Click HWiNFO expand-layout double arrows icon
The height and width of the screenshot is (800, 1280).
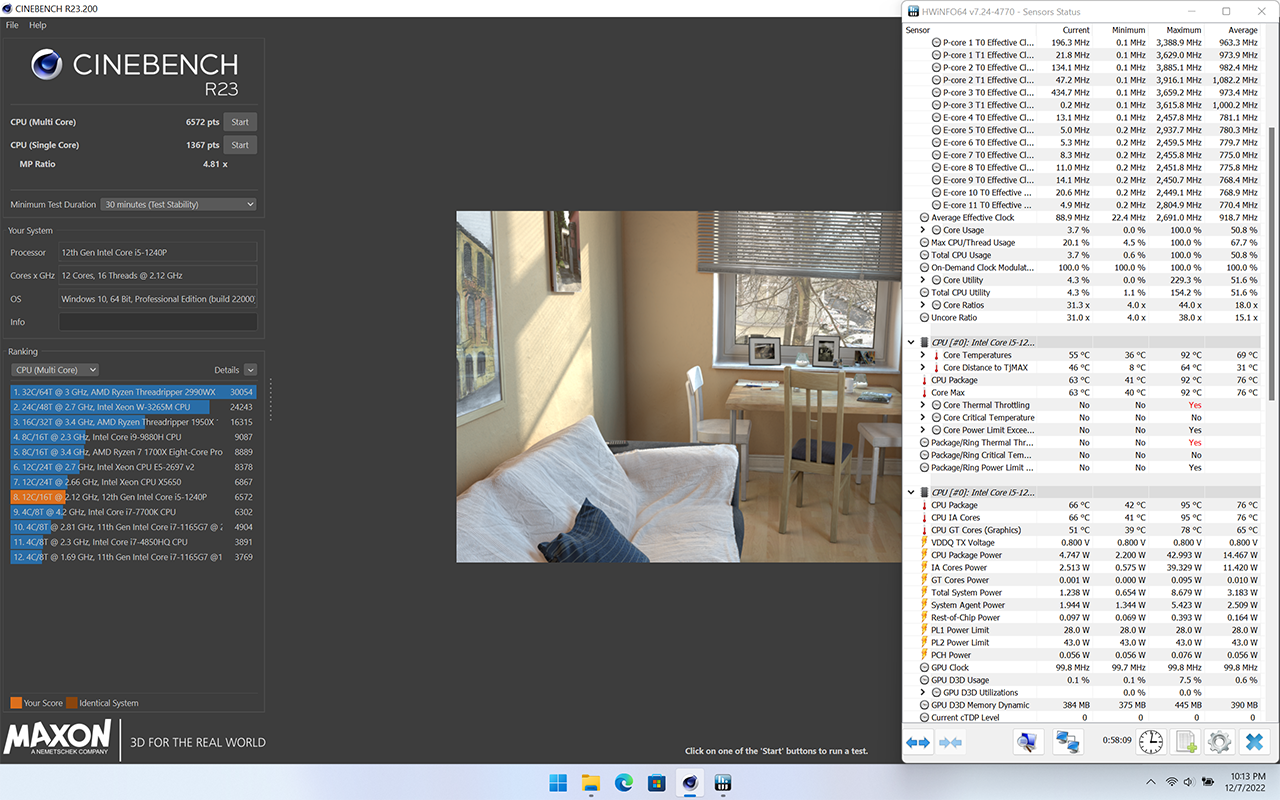point(917,742)
